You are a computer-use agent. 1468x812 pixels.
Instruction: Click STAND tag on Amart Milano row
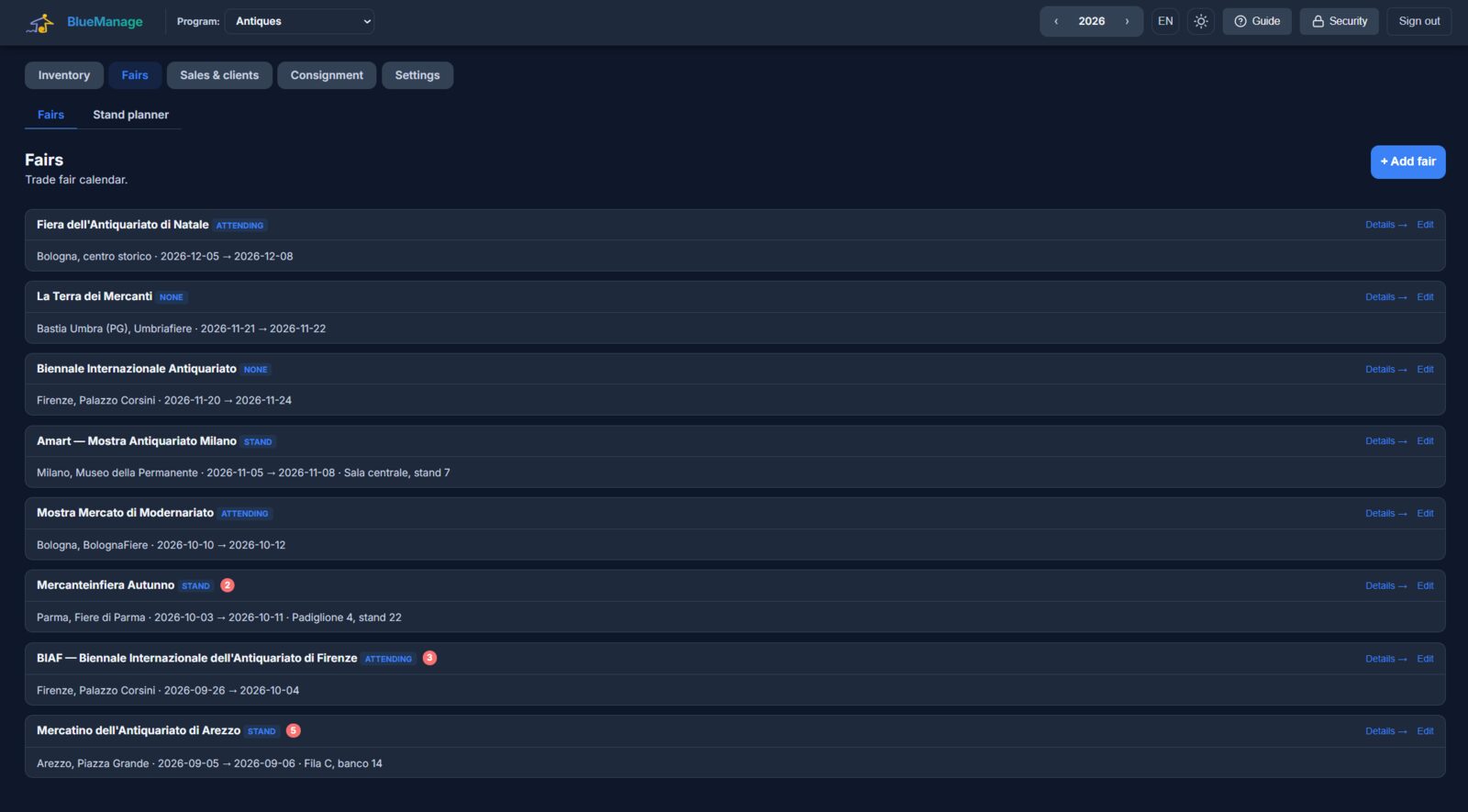pos(258,442)
